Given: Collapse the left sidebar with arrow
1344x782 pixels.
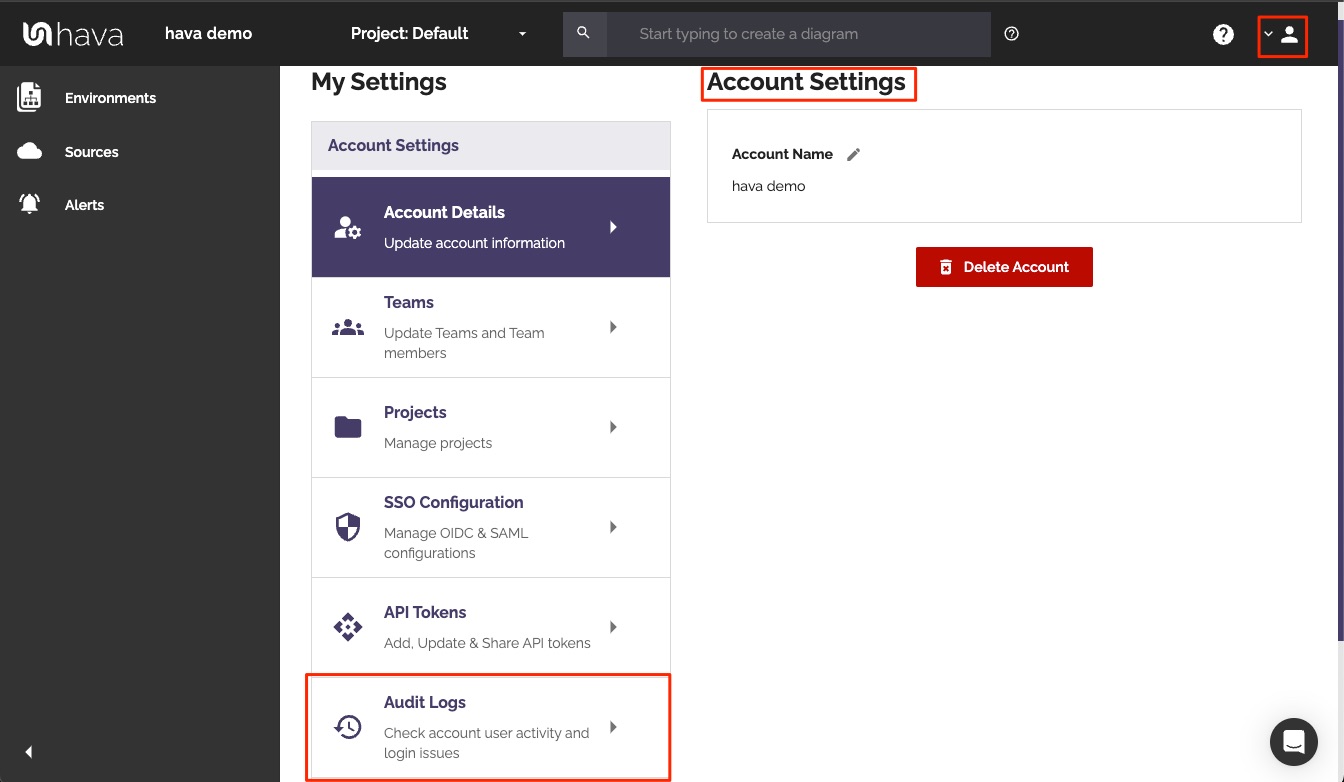Looking at the screenshot, I should click(x=29, y=752).
